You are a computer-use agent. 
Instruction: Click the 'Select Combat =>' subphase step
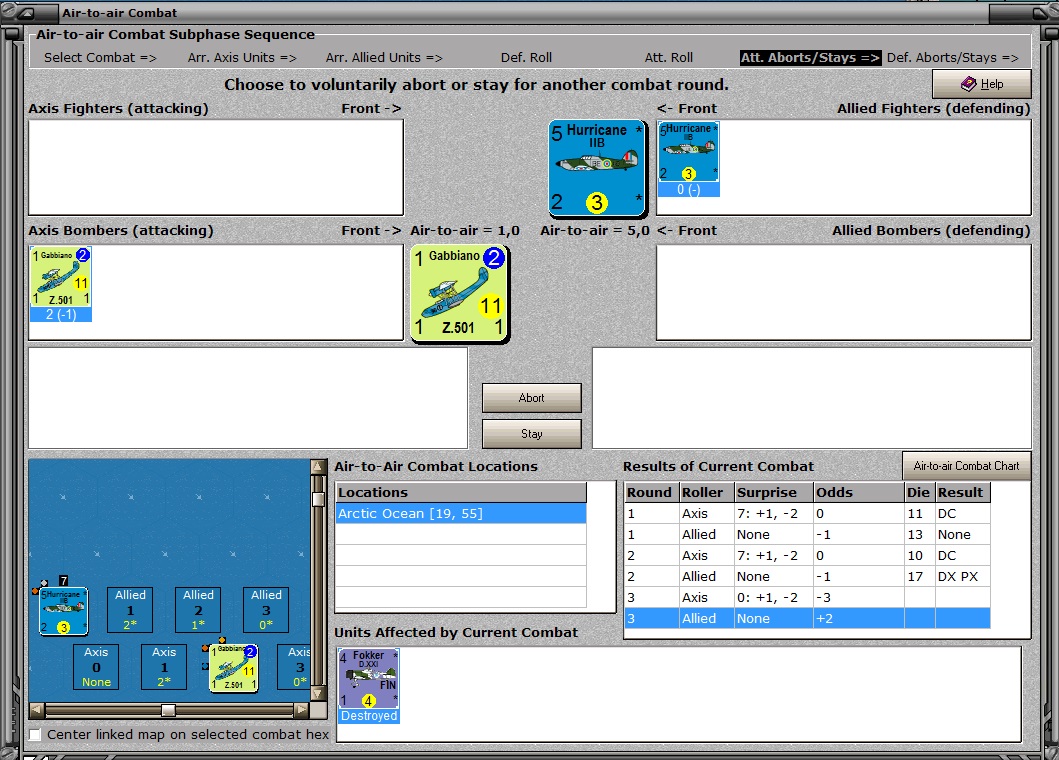tap(100, 57)
